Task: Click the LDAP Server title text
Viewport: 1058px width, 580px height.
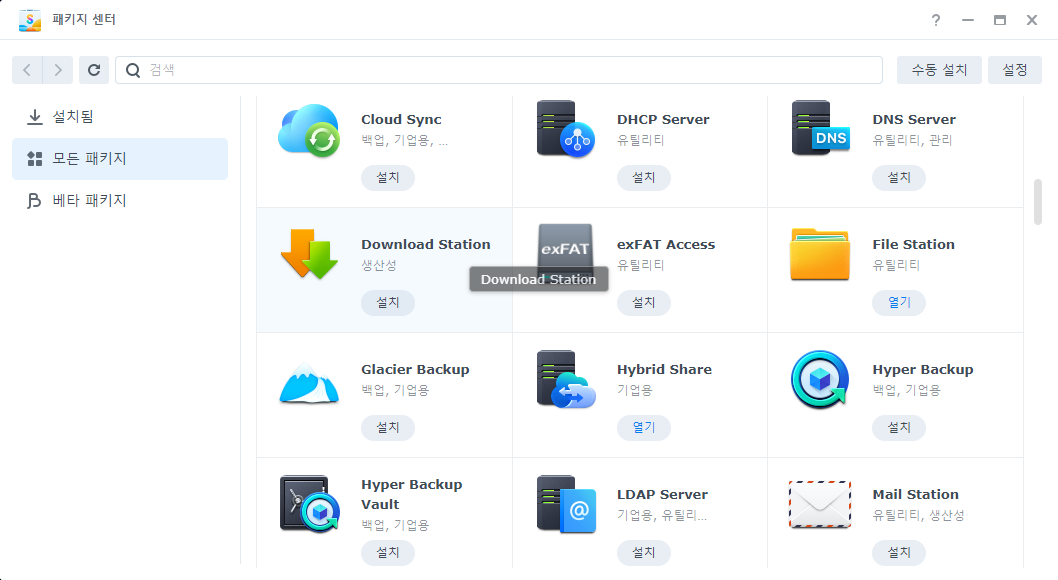Action: [663, 494]
